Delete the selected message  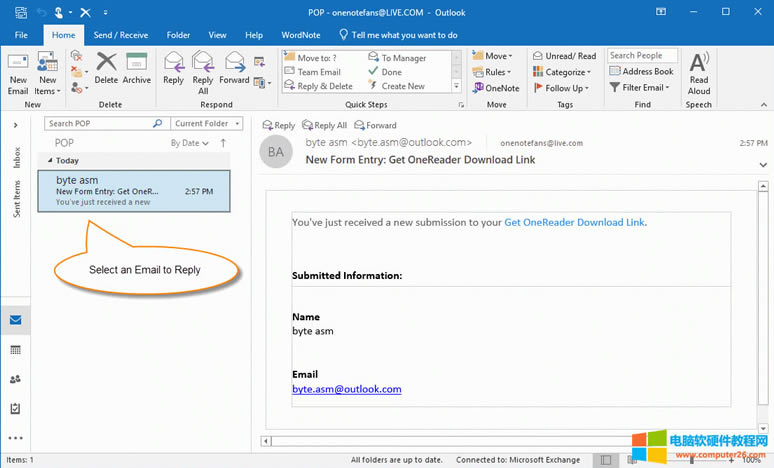click(x=106, y=69)
